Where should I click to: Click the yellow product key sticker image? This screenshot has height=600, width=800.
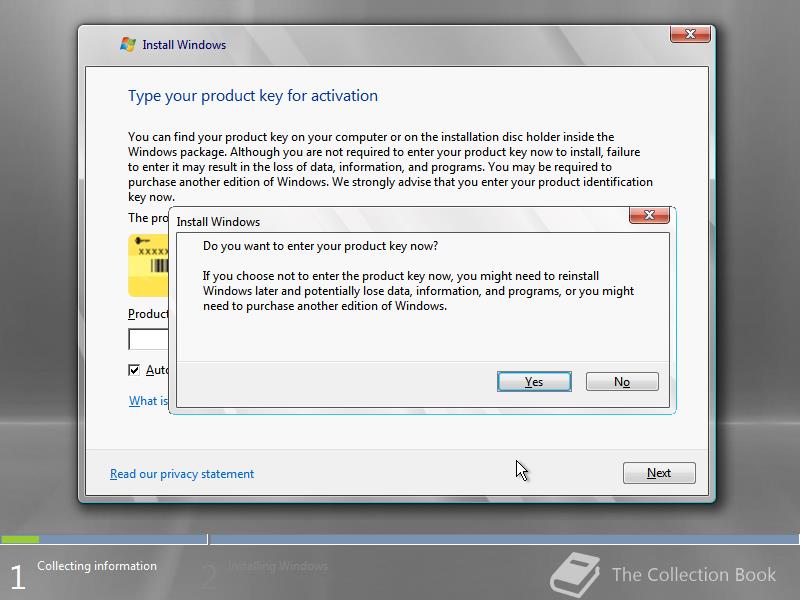point(148,265)
